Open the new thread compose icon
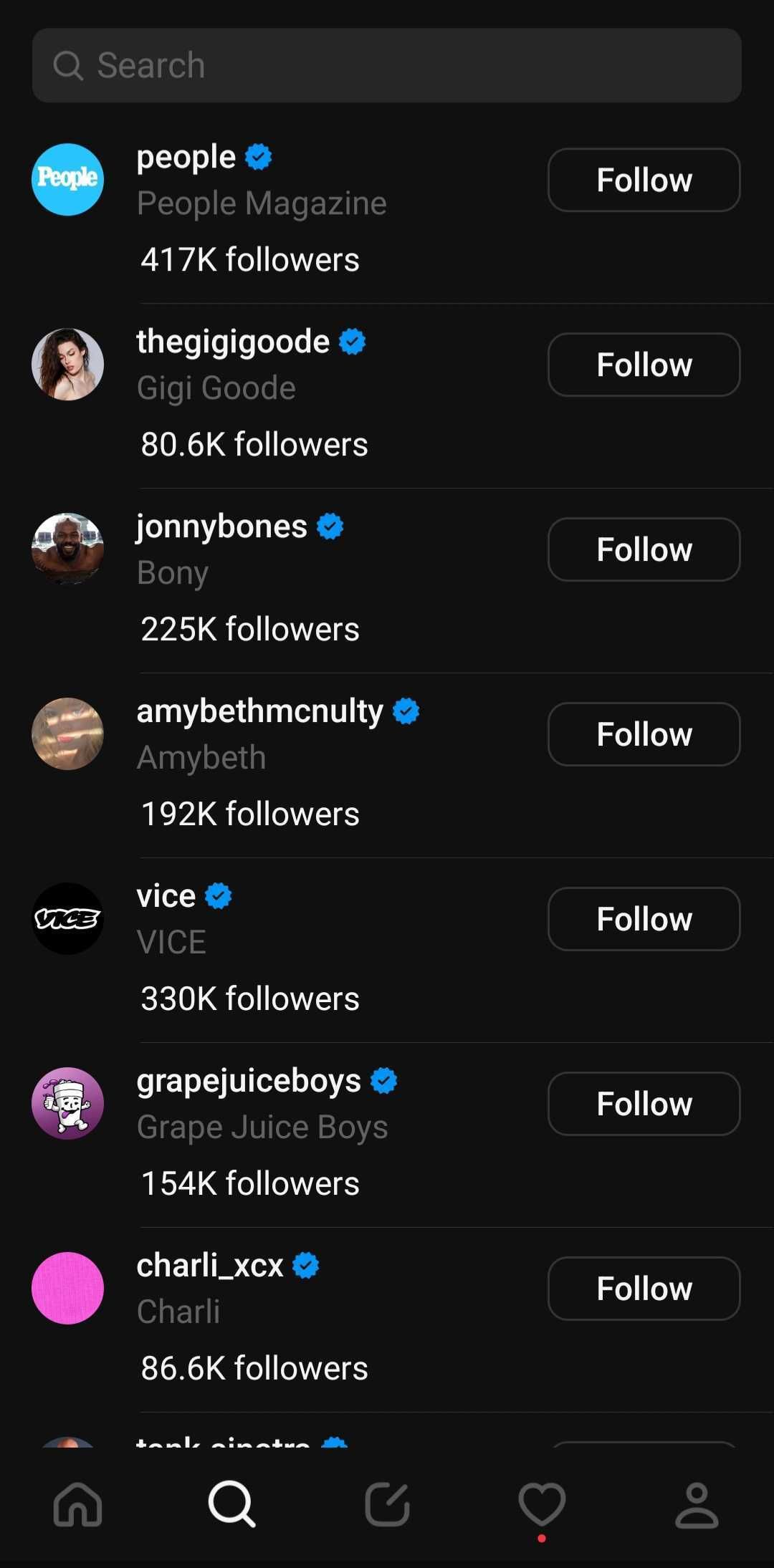This screenshot has width=774, height=1568. coord(387,1504)
